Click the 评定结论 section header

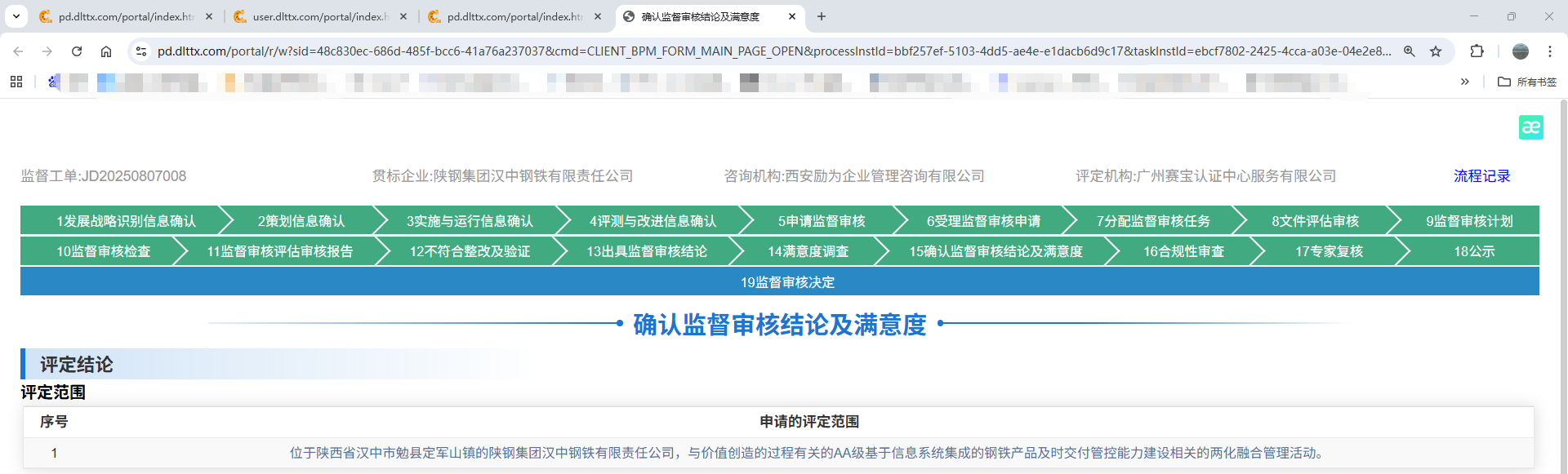[77, 365]
